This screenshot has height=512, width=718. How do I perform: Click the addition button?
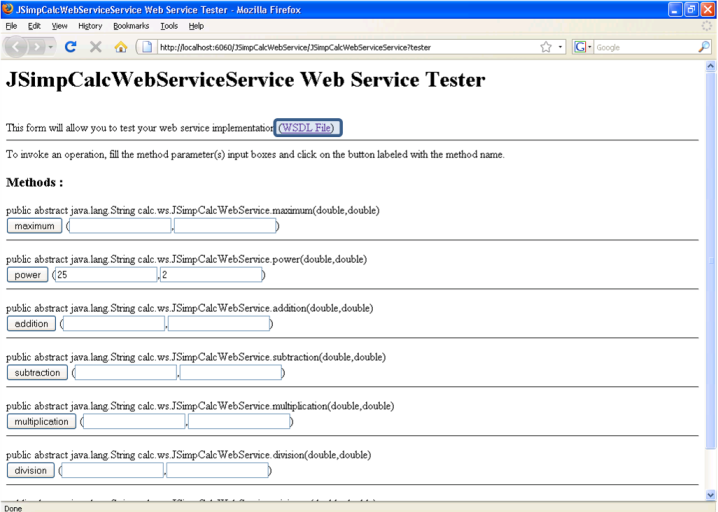coord(31,324)
